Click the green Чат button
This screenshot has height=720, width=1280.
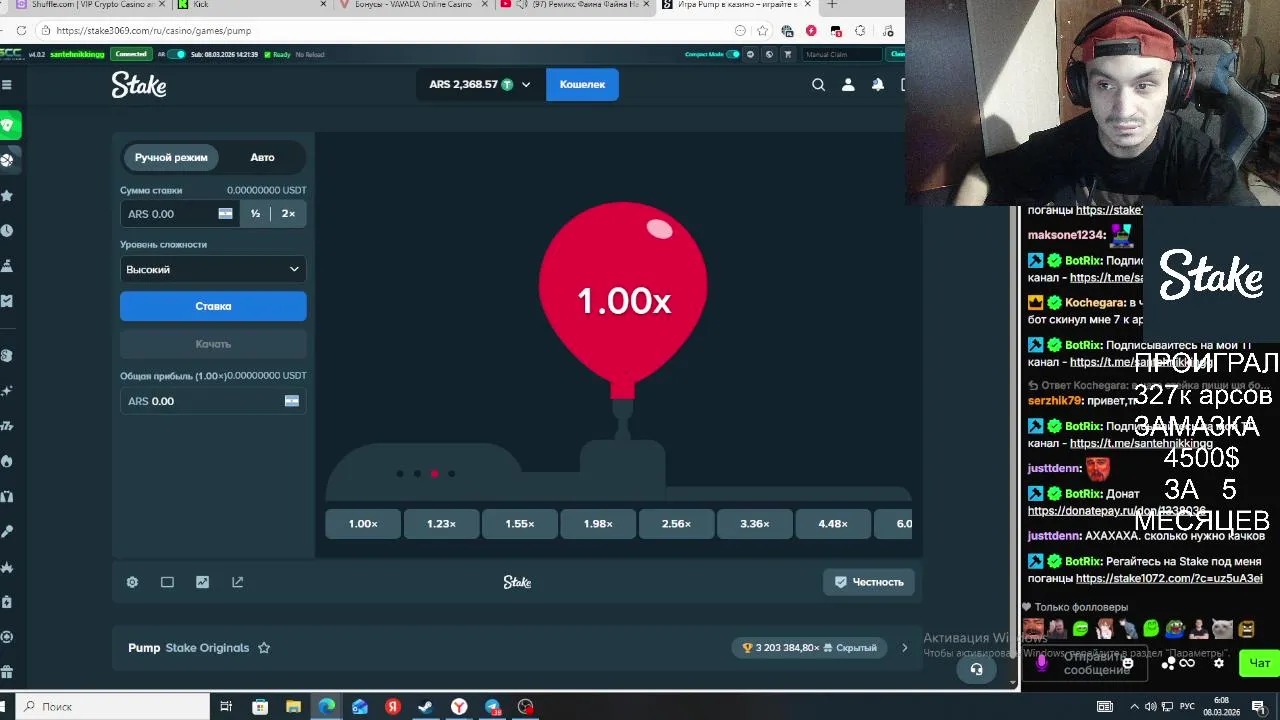tap(1259, 663)
